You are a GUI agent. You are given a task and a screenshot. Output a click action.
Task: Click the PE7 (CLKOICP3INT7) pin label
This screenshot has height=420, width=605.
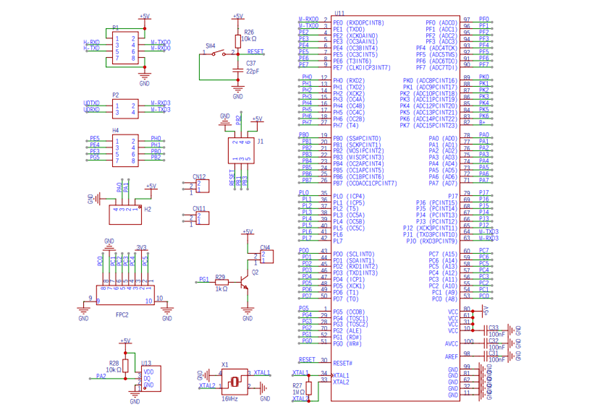[x=362, y=67]
